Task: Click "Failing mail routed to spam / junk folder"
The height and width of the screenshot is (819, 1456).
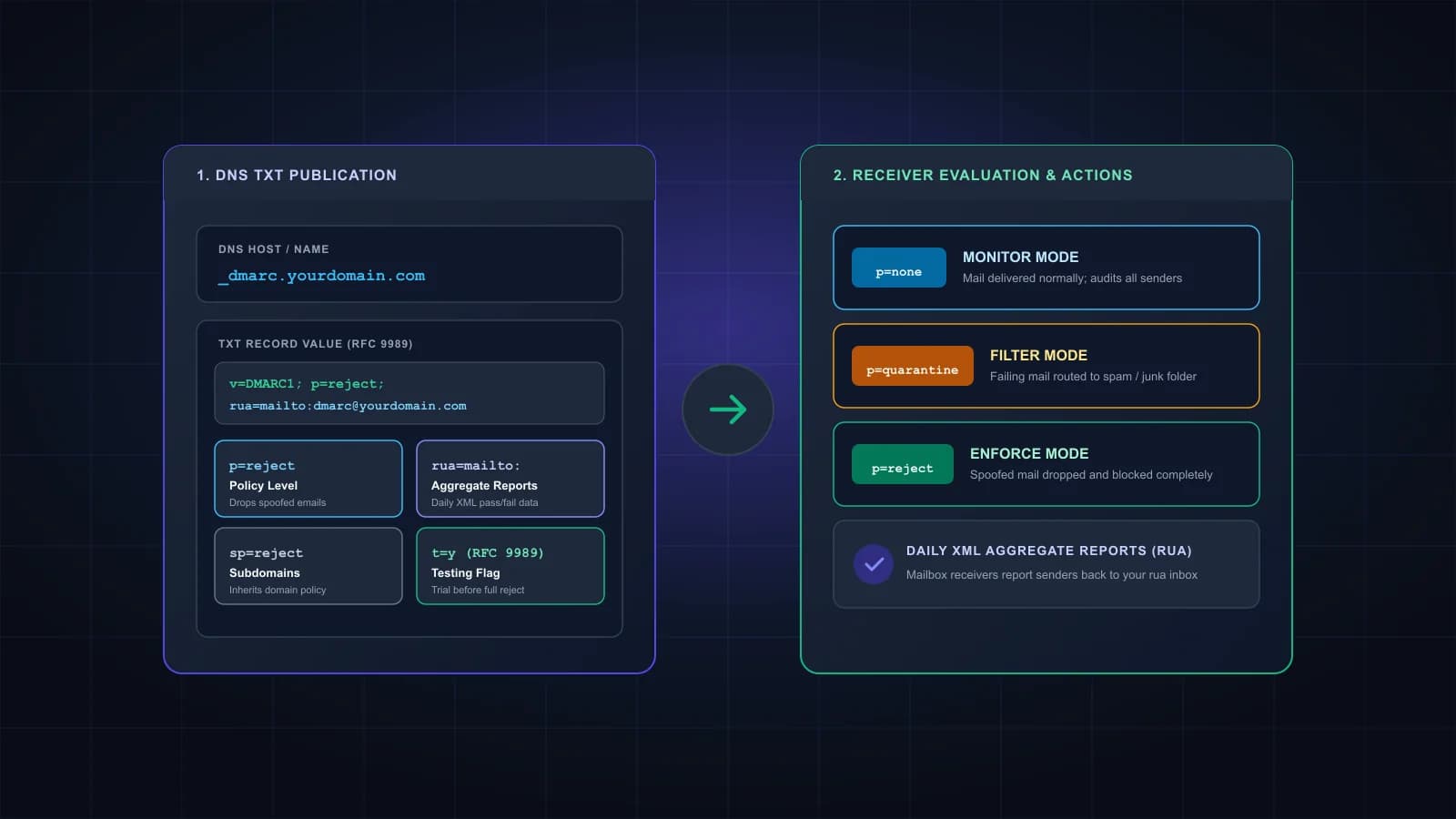Action: coord(1093,377)
